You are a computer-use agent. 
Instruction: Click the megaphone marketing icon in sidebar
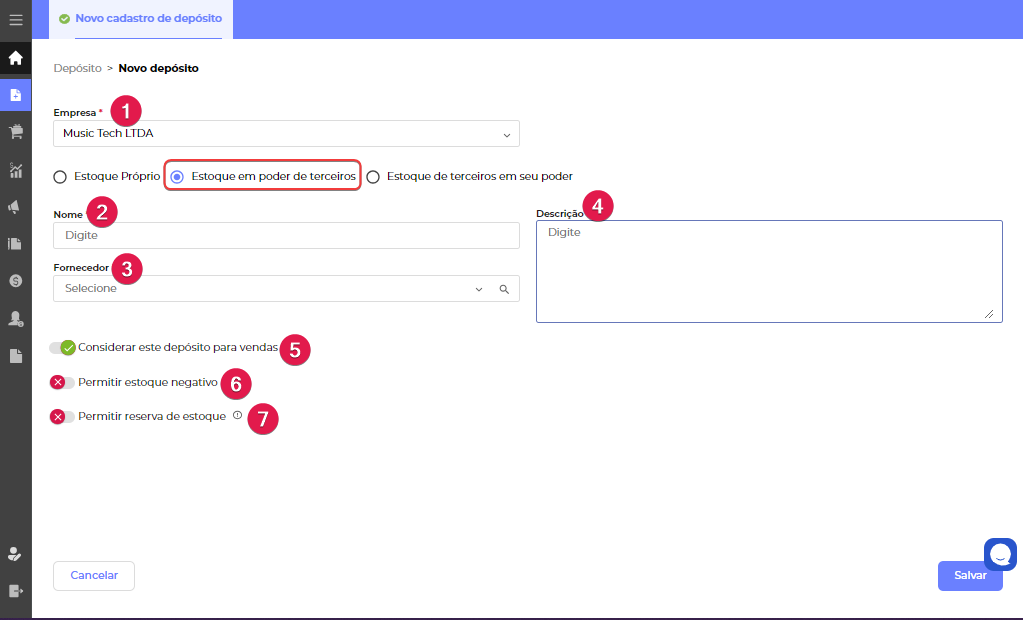pos(15,207)
